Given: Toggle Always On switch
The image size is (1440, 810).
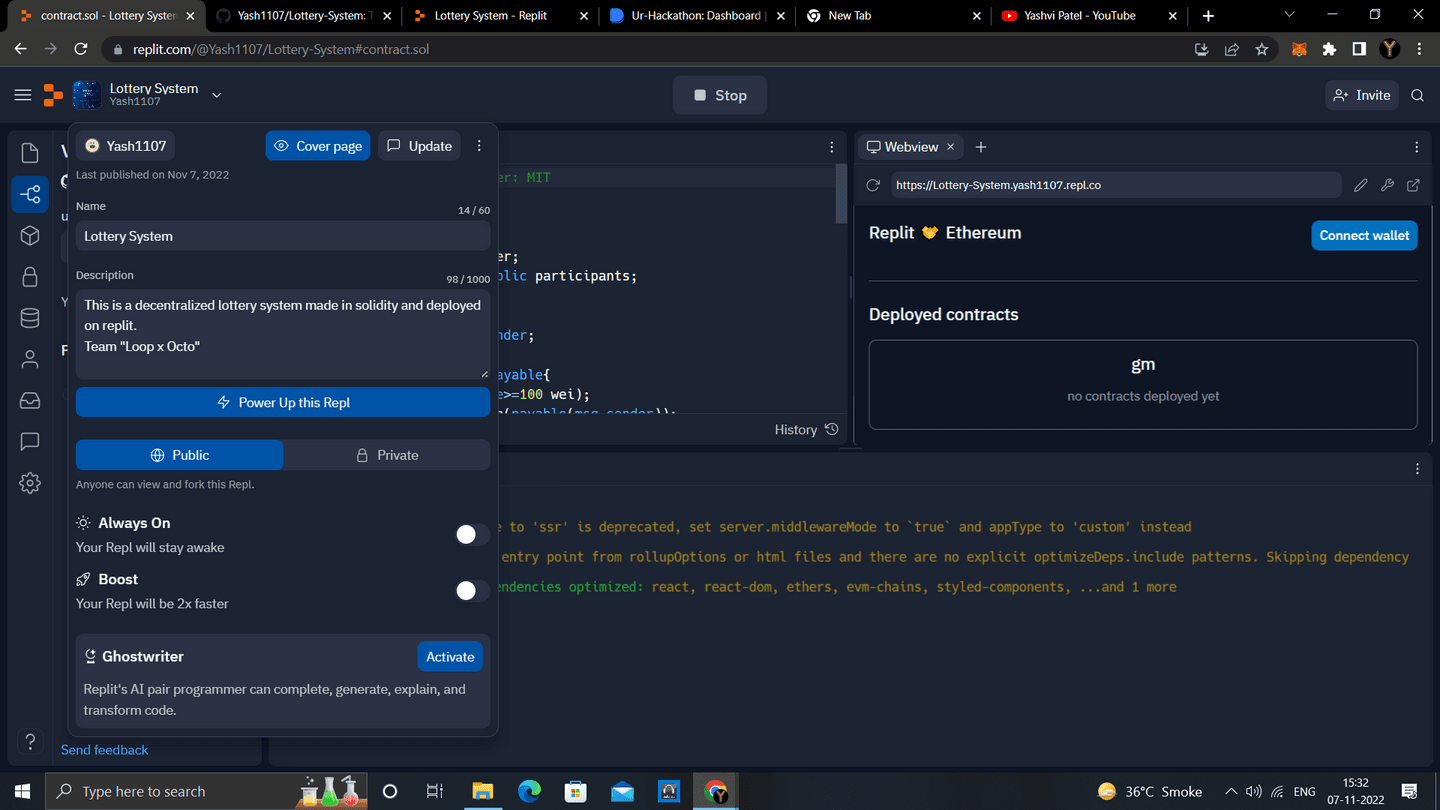Looking at the screenshot, I should (472, 535).
